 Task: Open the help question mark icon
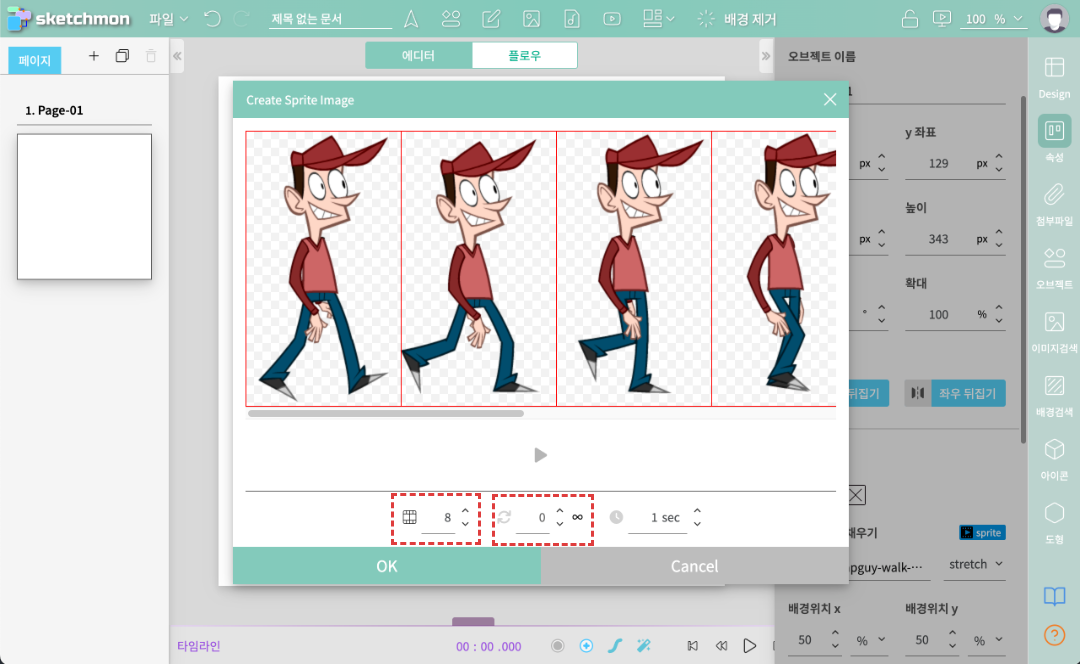coord(1054,634)
